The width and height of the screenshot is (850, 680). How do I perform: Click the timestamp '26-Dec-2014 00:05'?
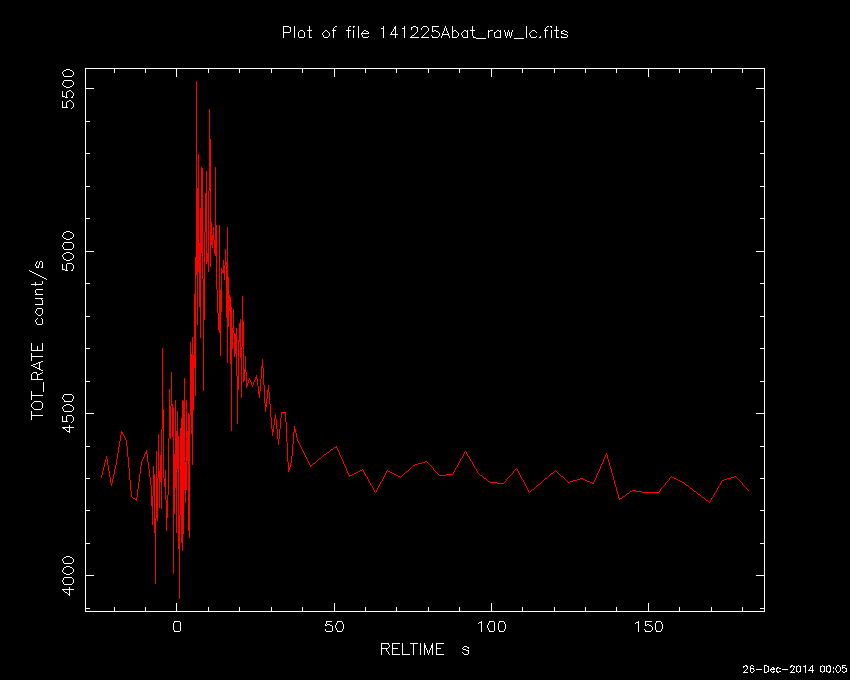[794, 669]
